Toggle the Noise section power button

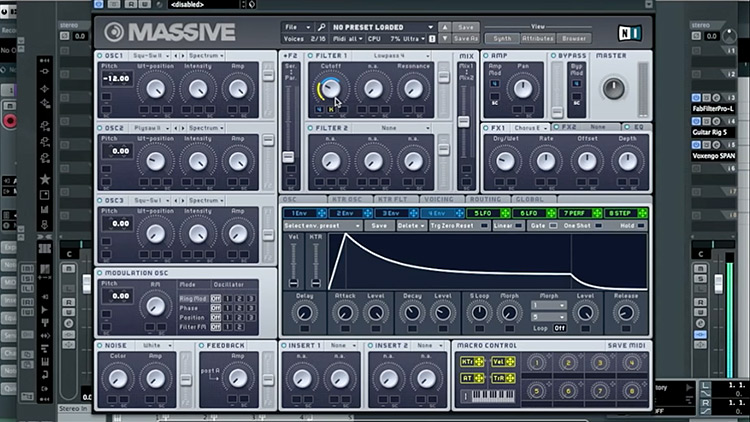coord(100,345)
